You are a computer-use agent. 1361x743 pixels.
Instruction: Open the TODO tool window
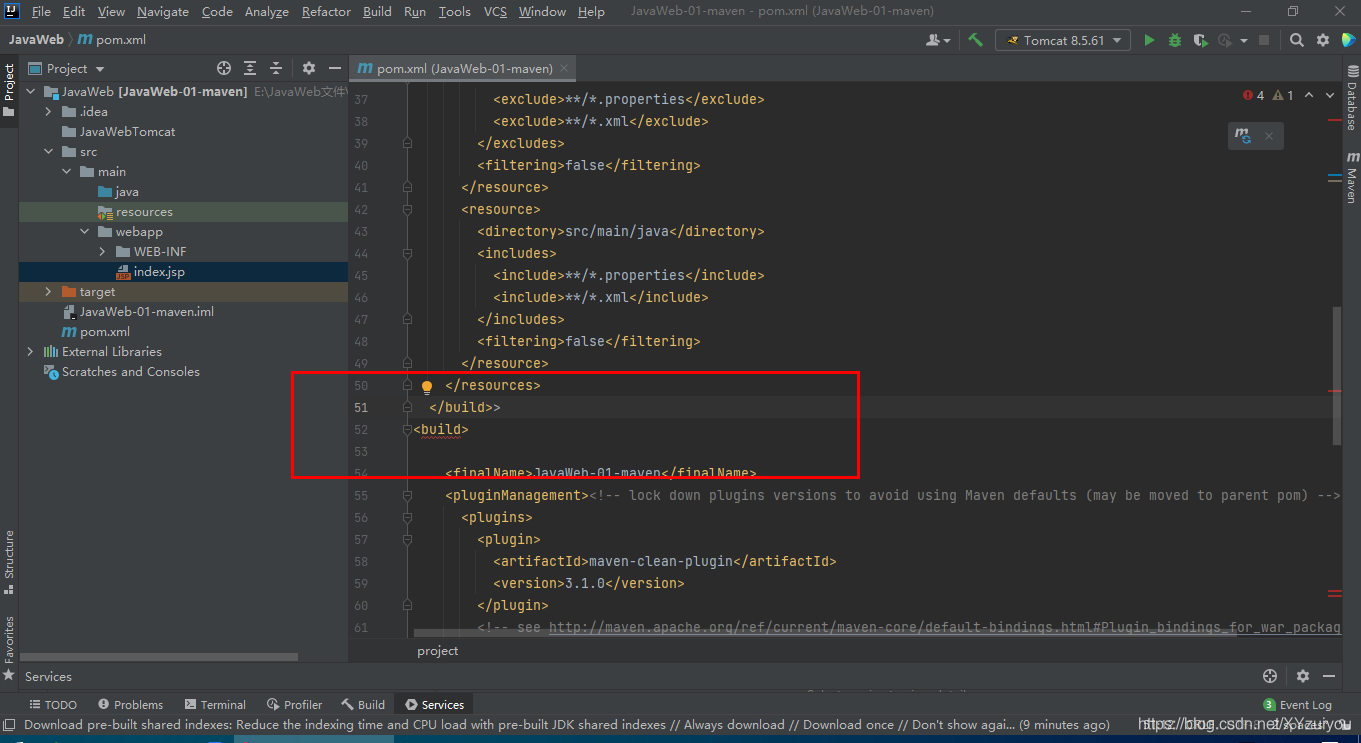[53, 705]
